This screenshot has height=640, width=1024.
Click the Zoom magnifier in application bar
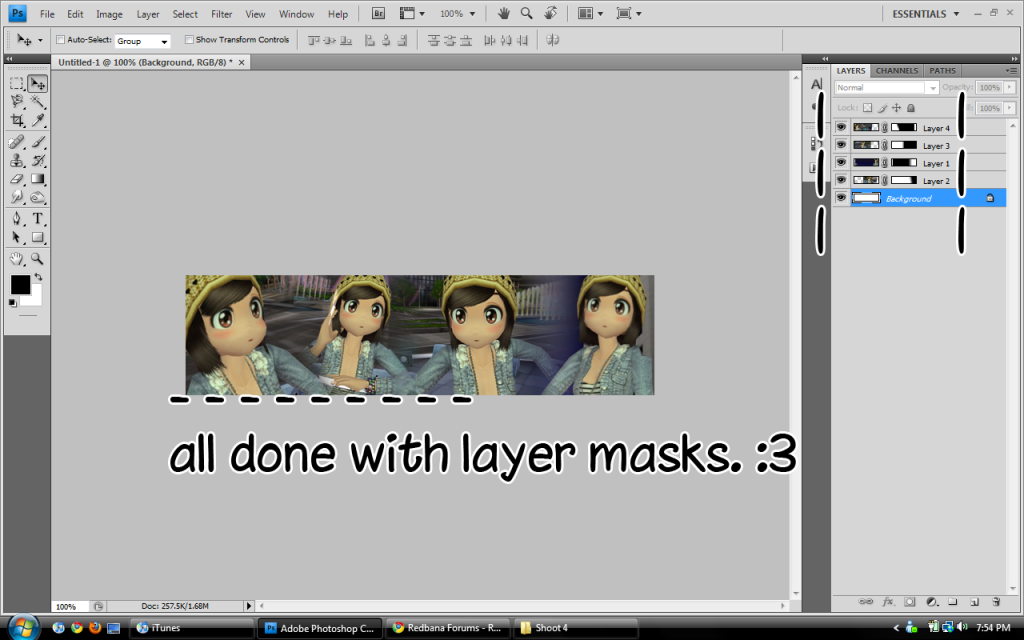[x=526, y=13]
